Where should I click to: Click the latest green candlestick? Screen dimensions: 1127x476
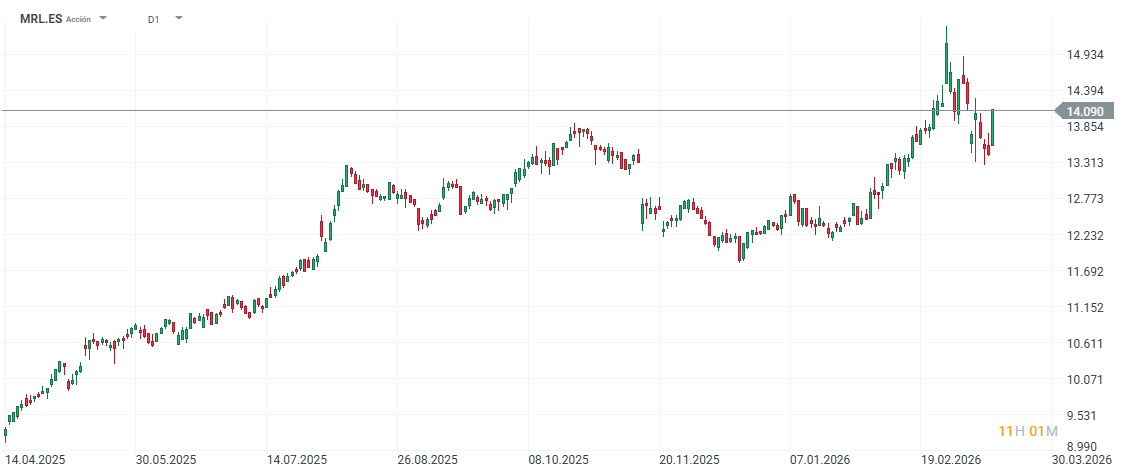click(x=992, y=128)
